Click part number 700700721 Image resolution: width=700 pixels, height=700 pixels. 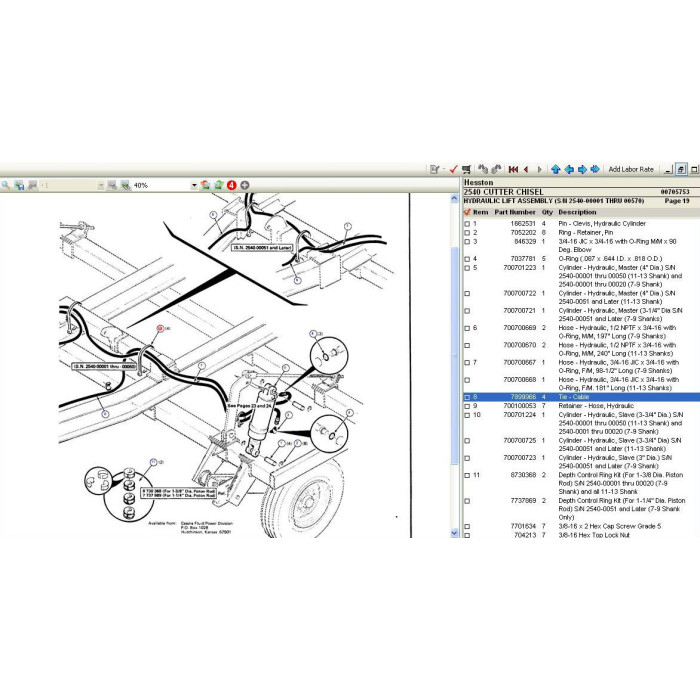pos(520,311)
